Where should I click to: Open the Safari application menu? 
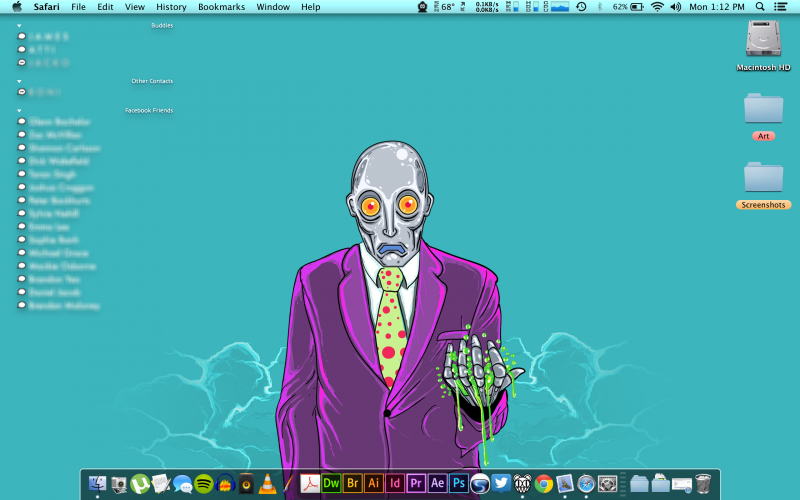pyautogui.click(x=46, y=7)
